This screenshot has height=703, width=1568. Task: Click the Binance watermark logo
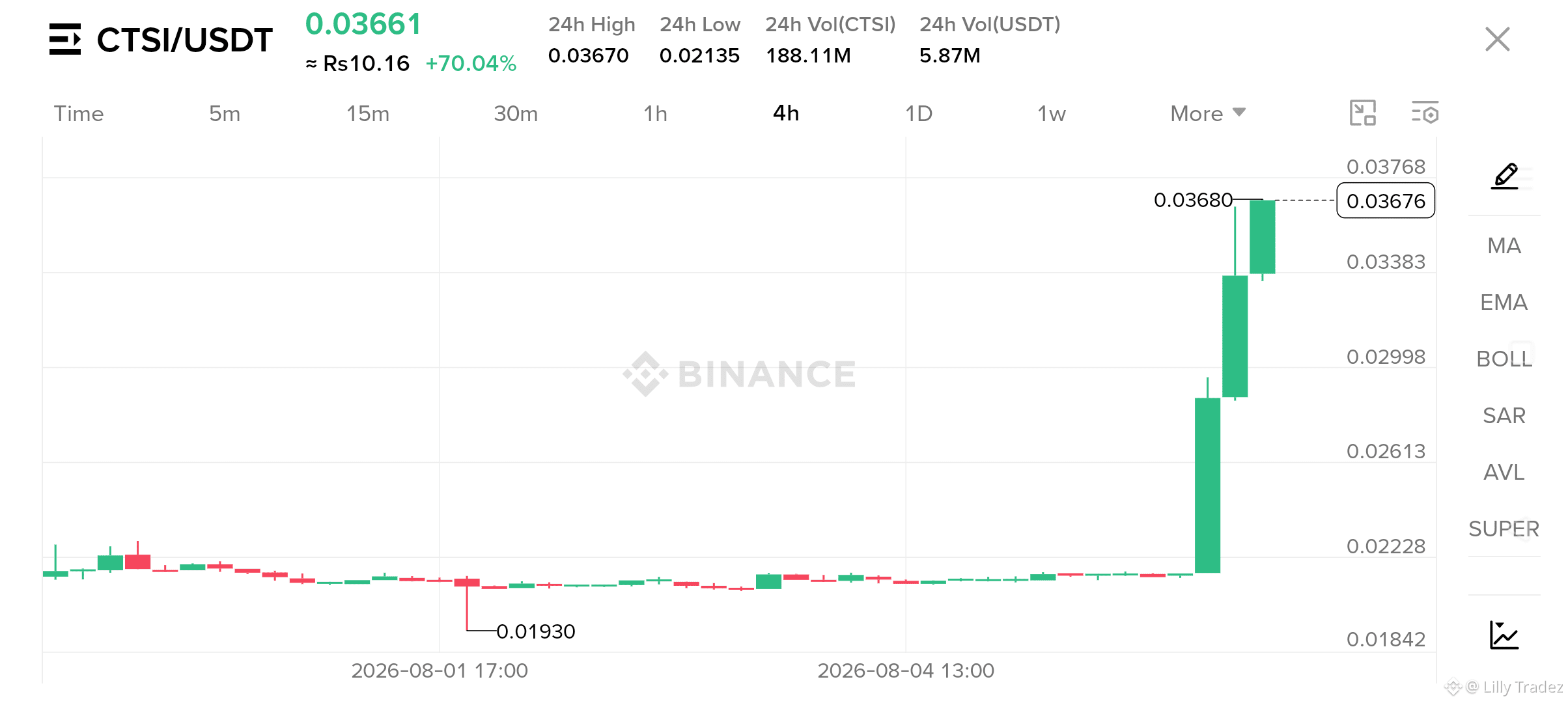point(739,374)
